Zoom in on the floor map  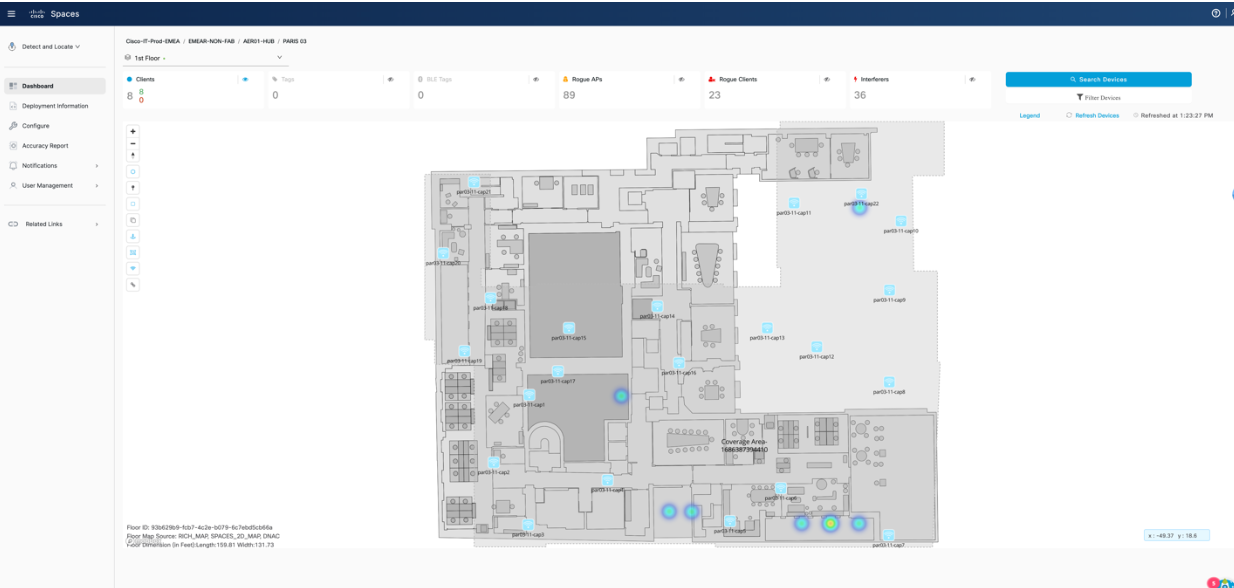[133, 131]
